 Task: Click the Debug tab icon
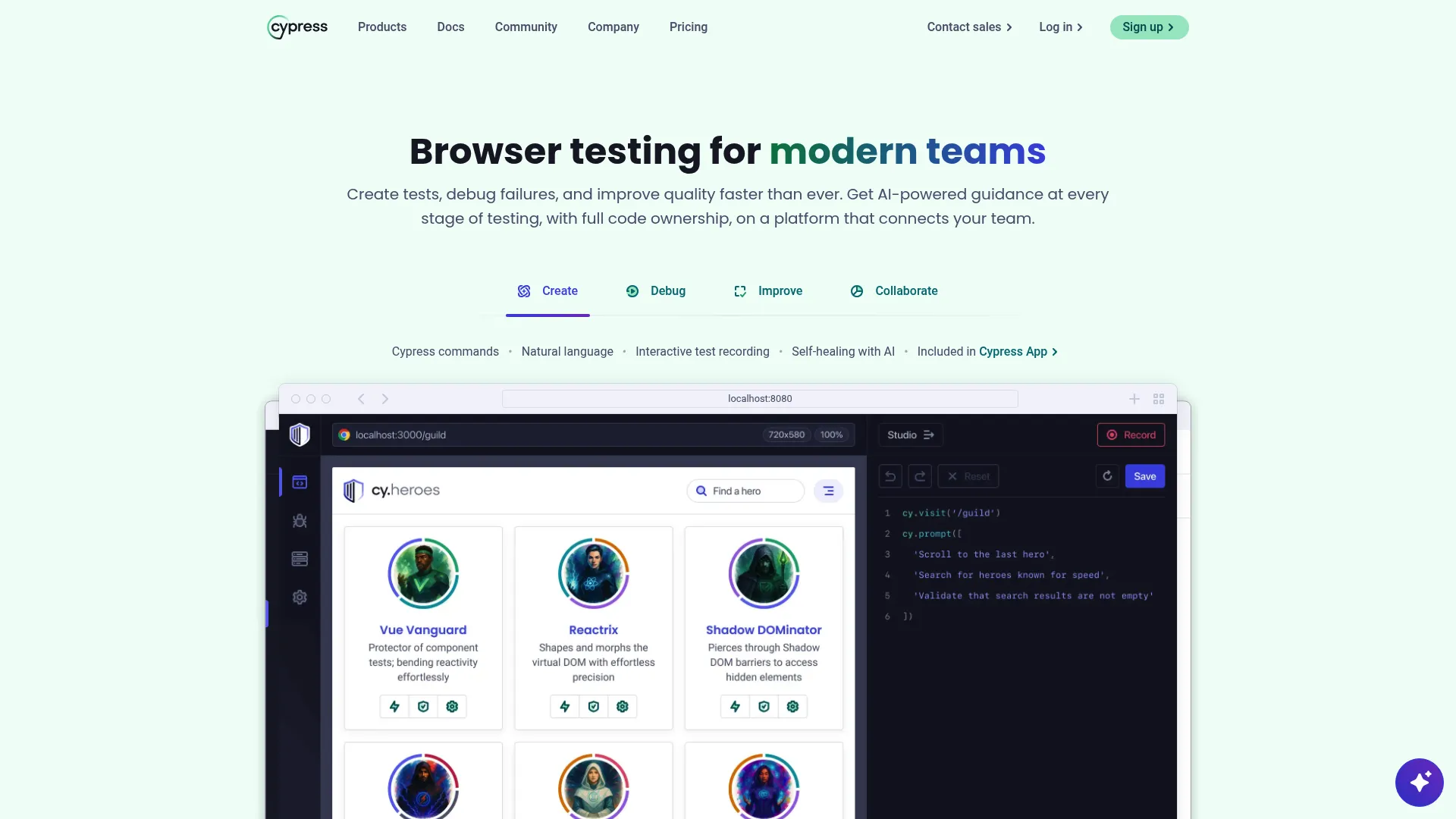632,291
